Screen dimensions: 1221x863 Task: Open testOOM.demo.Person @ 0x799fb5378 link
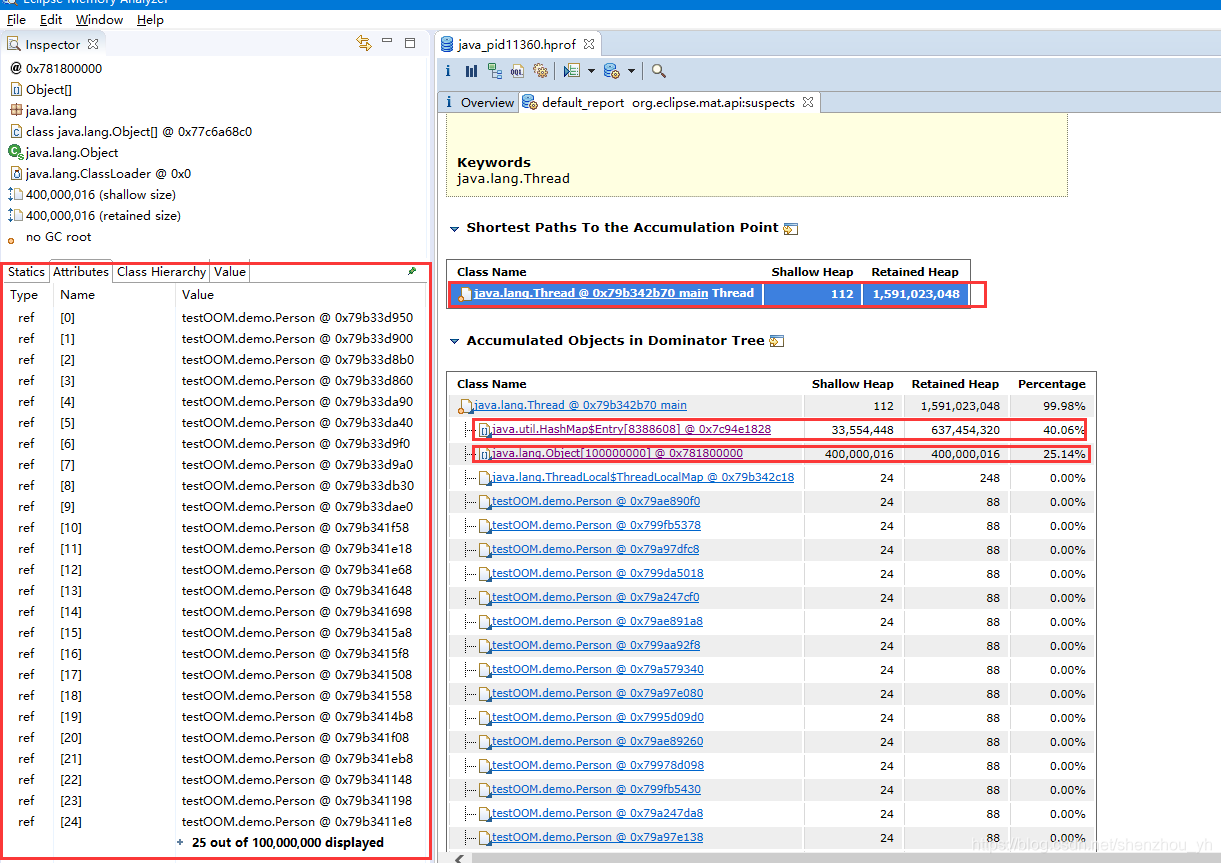point(596,526)
